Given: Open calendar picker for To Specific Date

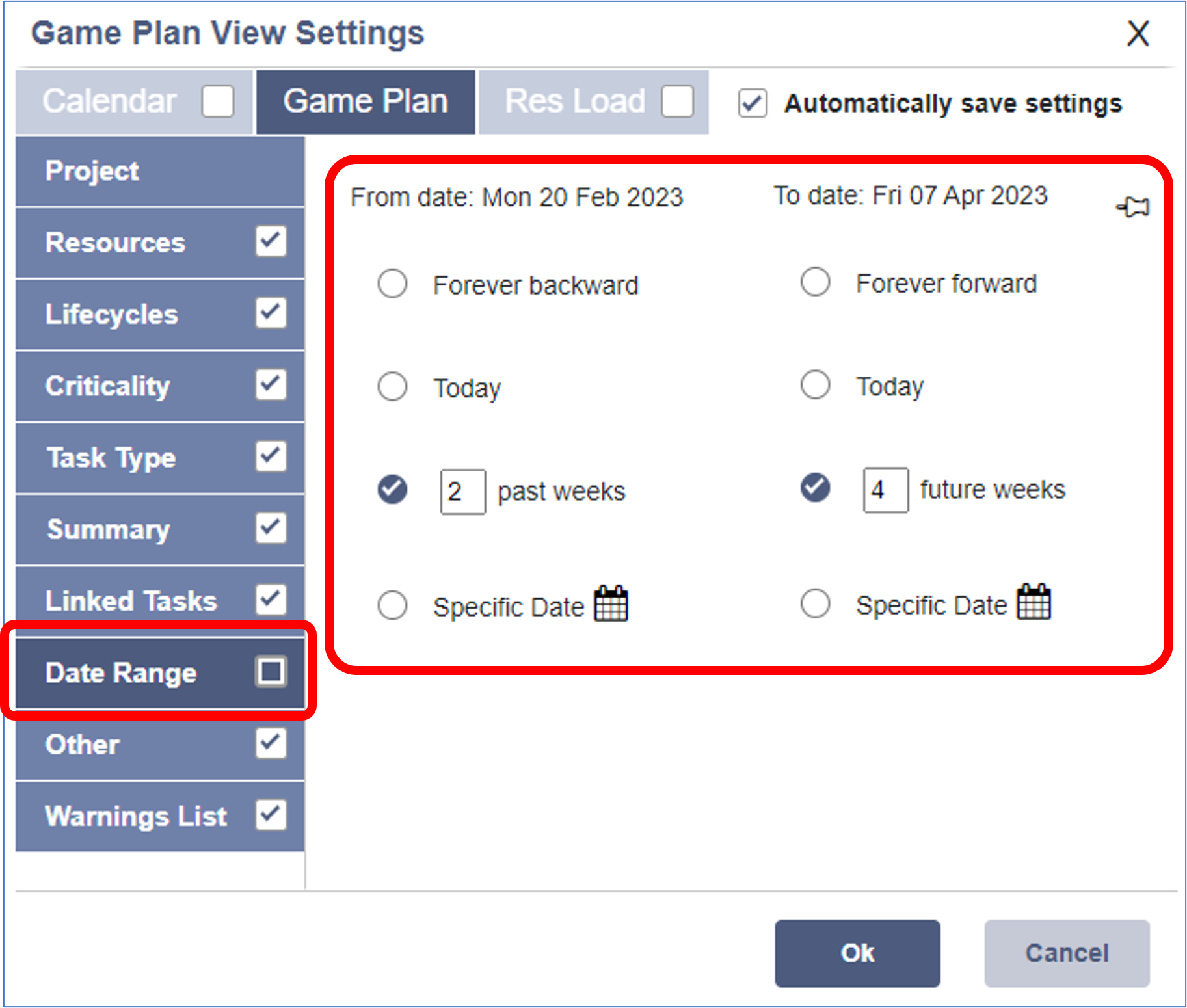Looking at the screenshot, I should [x=1034, y=602].
